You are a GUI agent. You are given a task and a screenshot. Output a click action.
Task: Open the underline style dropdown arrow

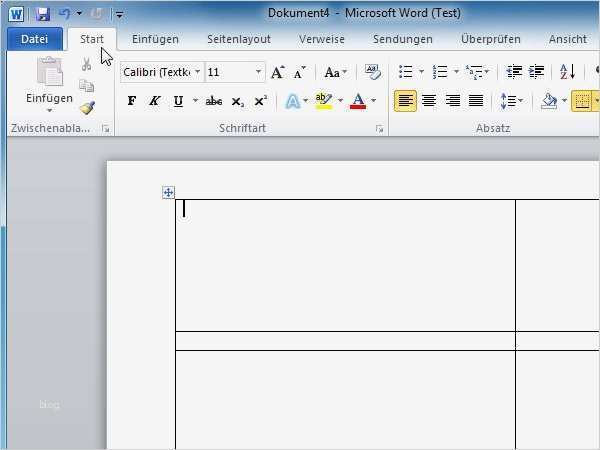(x=195, y=101)
